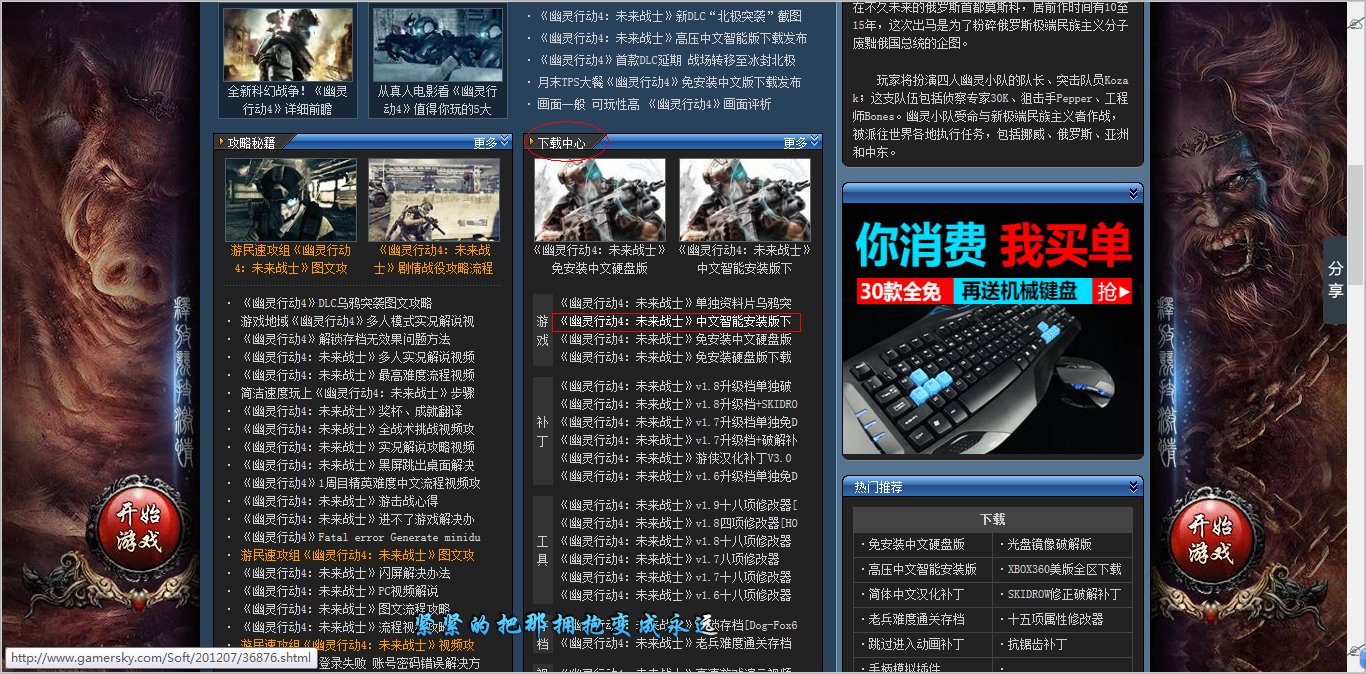Select the 补丁 category label in the download center
The width and height of the screenshot is (1366, 674).
(x=540, y=430)
